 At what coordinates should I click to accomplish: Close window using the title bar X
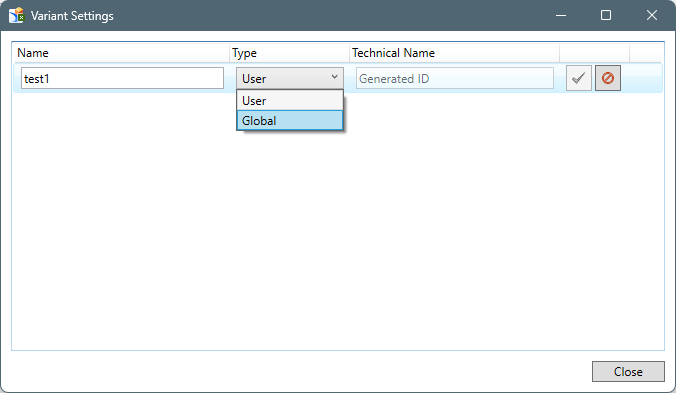click(x=652, y=16)
